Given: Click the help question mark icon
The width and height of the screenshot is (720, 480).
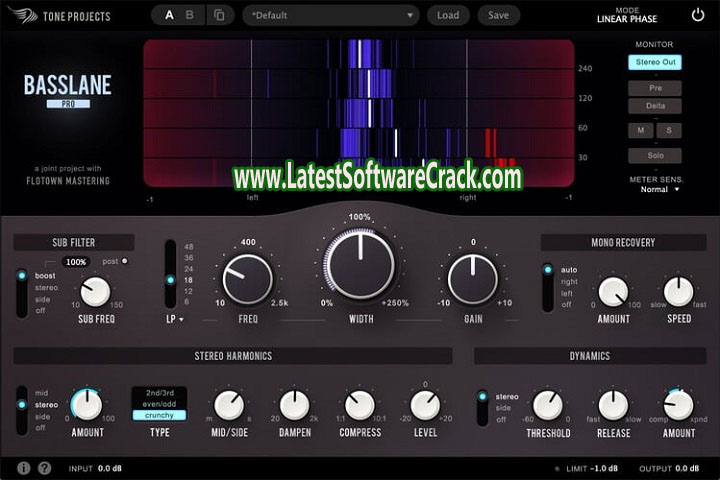Looking at the screenshot, I should pos(44,467).
